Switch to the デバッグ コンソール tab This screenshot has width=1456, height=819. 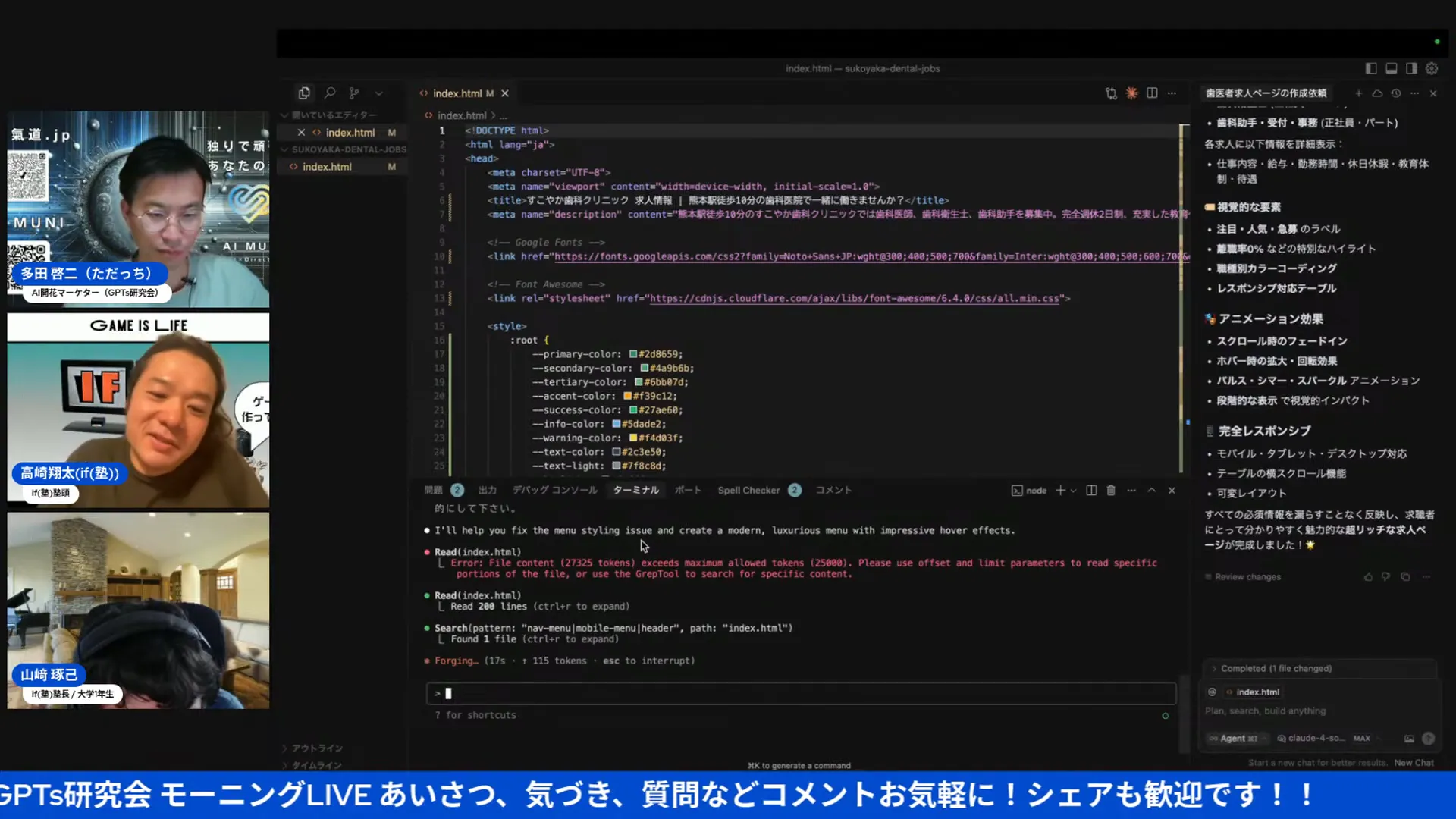point(554,491)
